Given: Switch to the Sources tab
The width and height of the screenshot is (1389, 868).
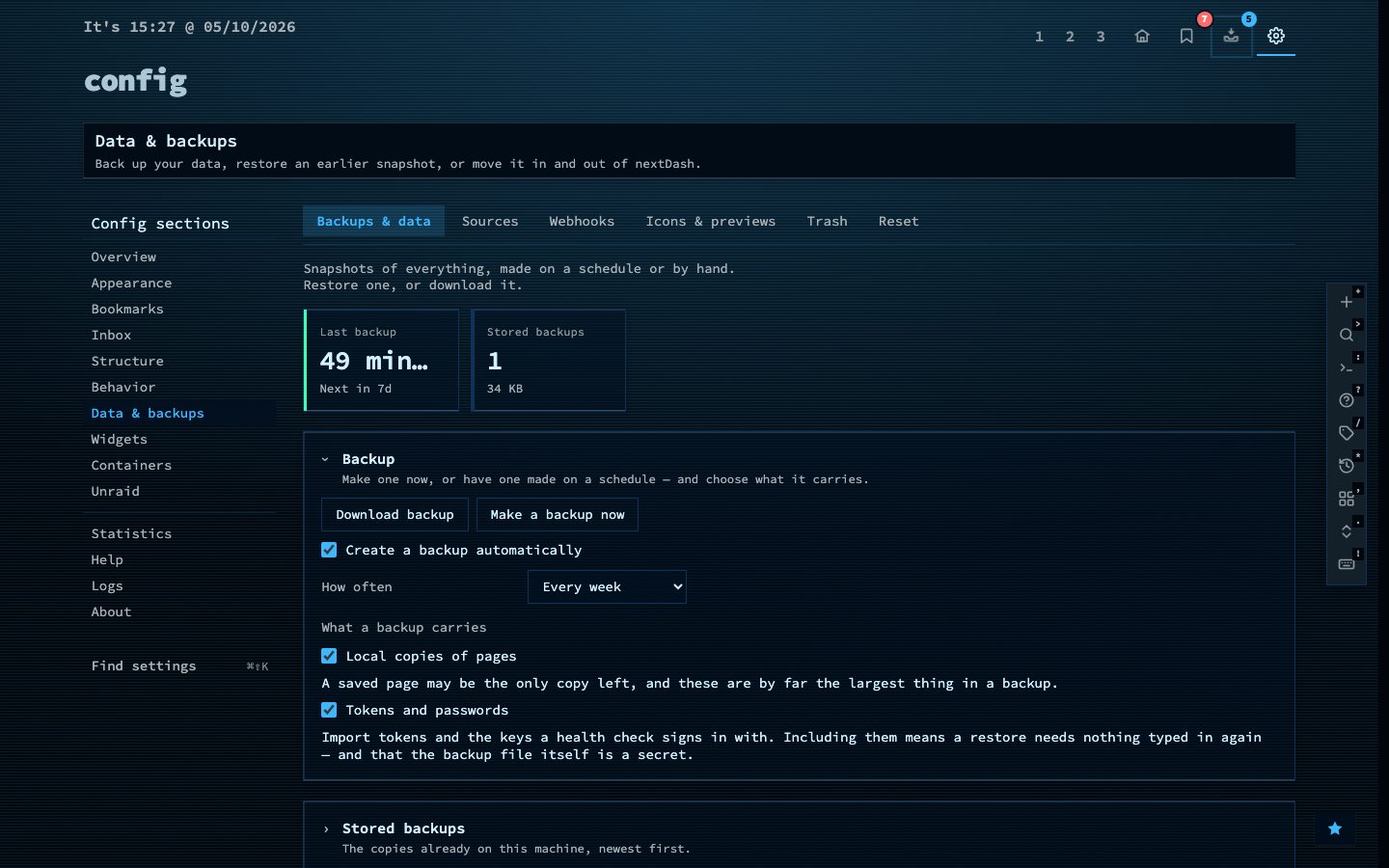Looking at the screenshot, I should click(490, 221).
